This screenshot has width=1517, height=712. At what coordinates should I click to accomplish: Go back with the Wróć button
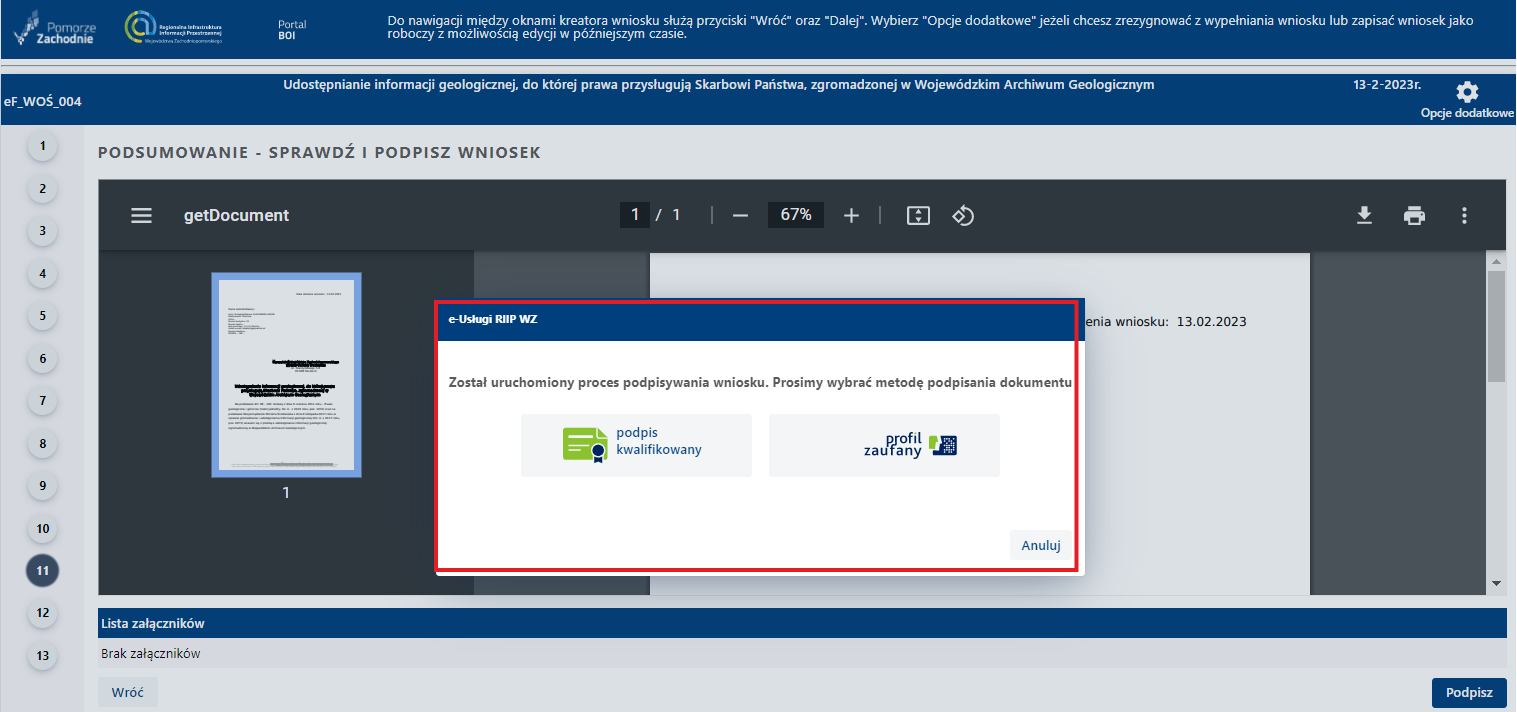(x=127, y=692)
